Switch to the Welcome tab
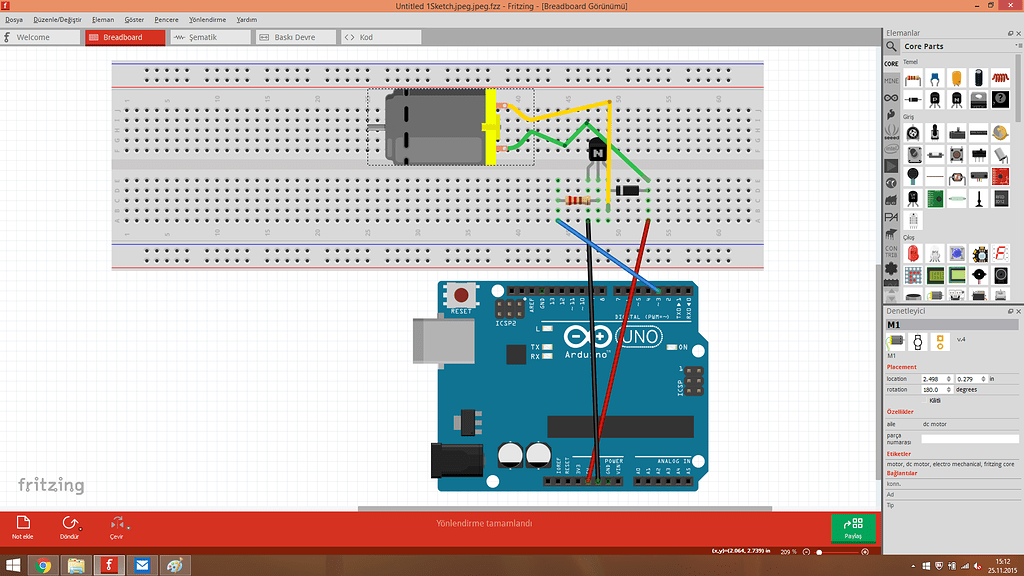The height and width of the screenshot is (576, 1024). [40, 37]
